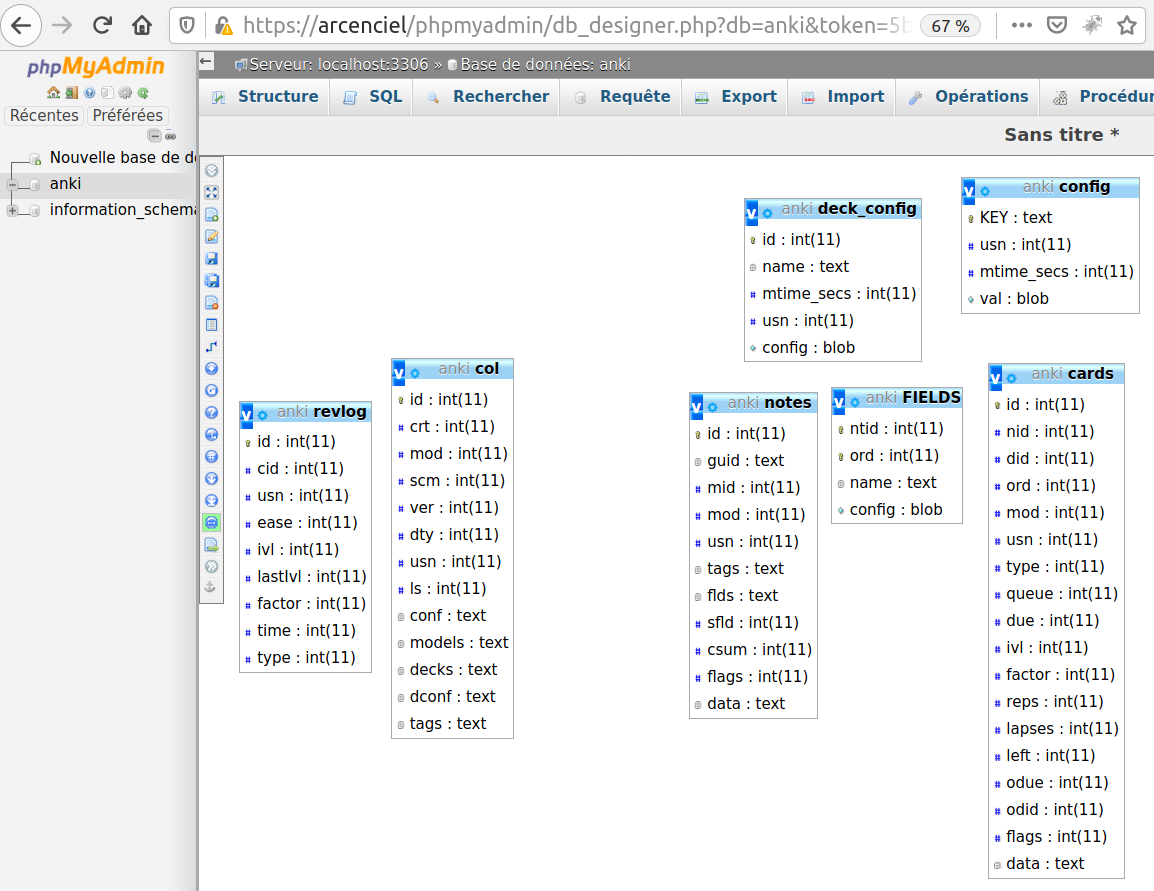Choose column to display icon
Image resolution: width=1154 pixels, height=891 pixels.
click(x=211, y=369)
